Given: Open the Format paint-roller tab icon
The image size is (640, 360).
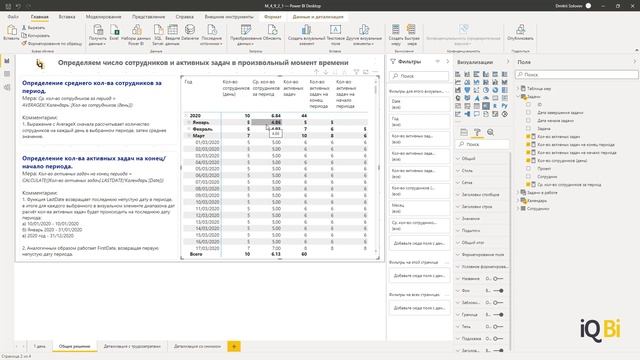Looking at the screenshot, I should point(477,132).
